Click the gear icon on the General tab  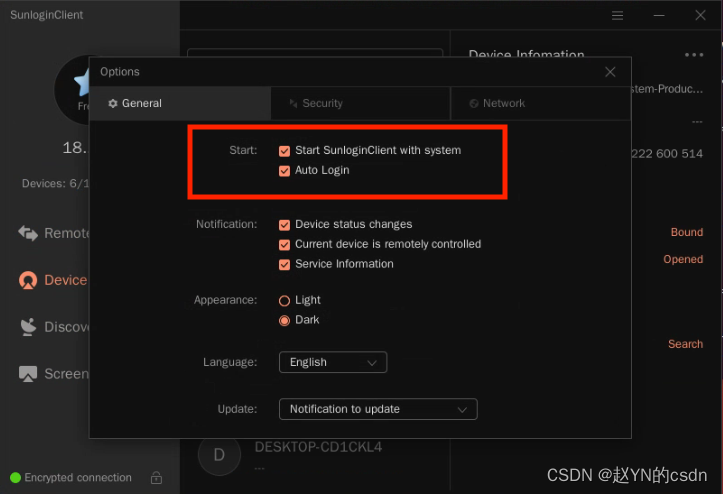113,103
